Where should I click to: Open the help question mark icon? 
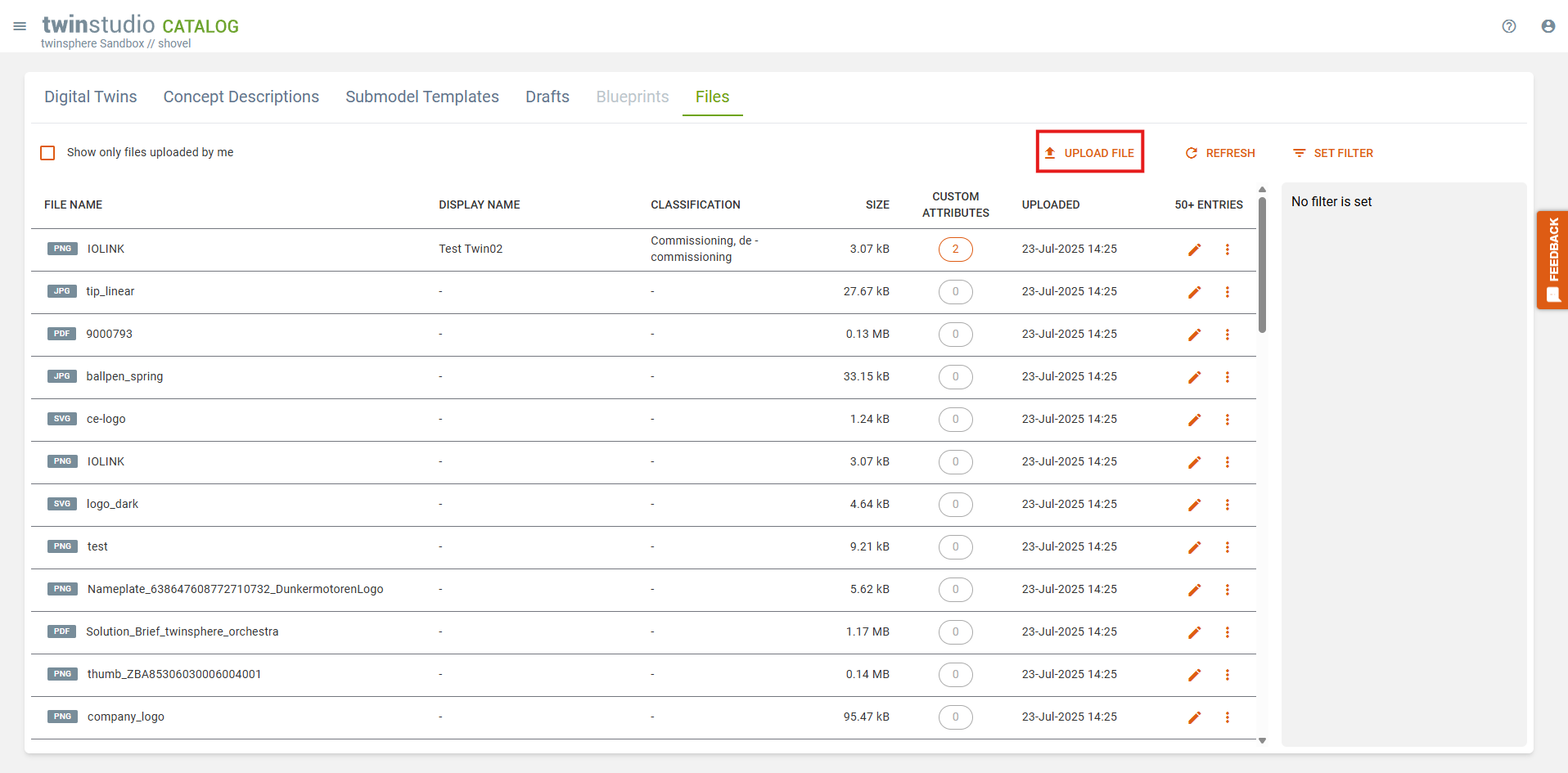(x=1509, y=26)
